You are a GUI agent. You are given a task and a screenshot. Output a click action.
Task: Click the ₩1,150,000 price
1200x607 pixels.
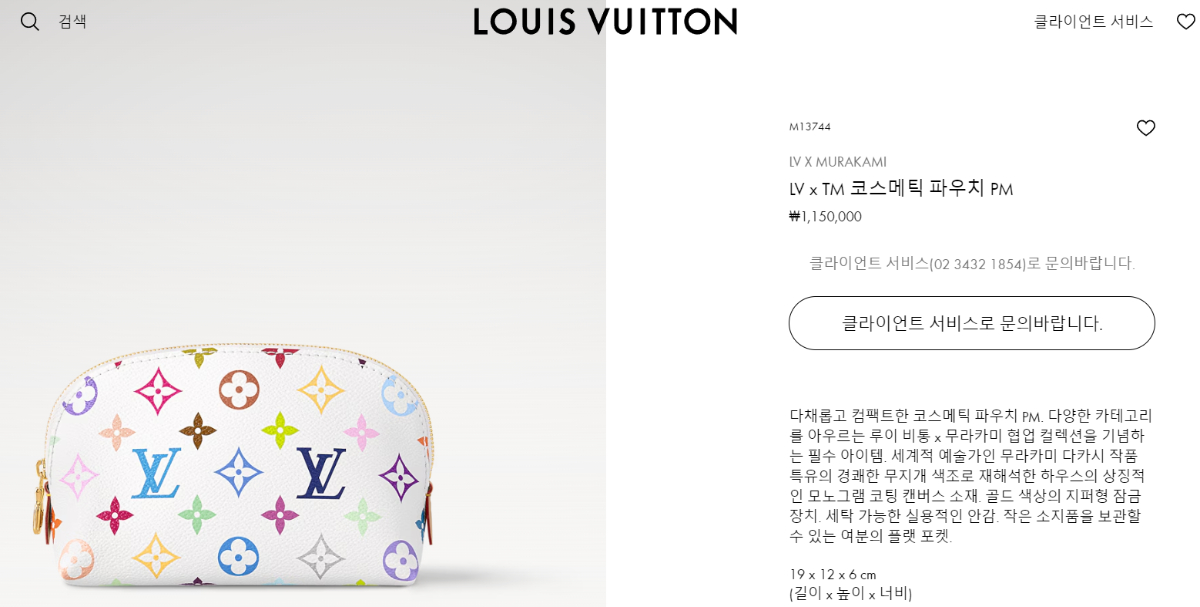tap(825, 216)
